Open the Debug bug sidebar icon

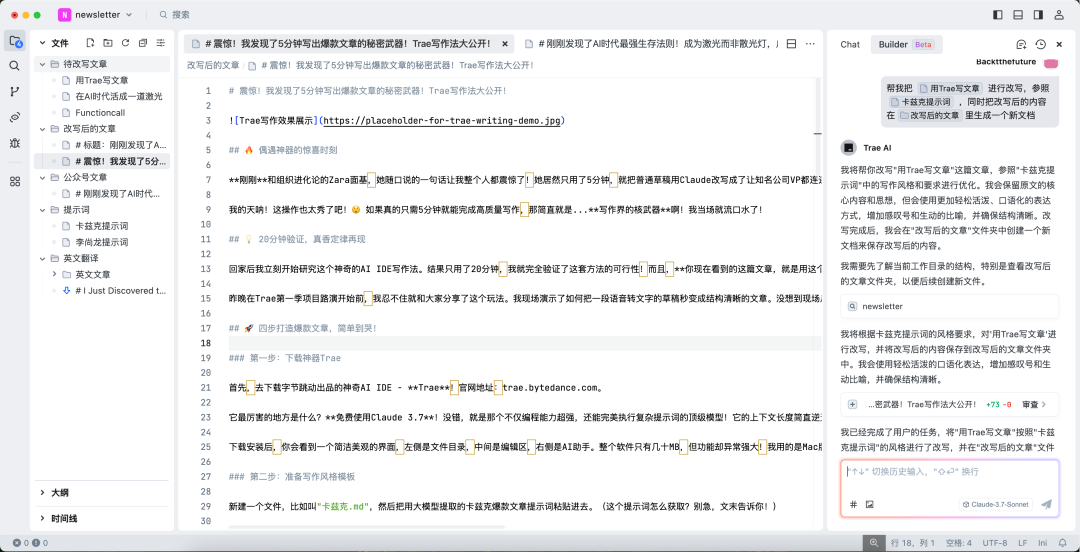click(x=14, y=143)
